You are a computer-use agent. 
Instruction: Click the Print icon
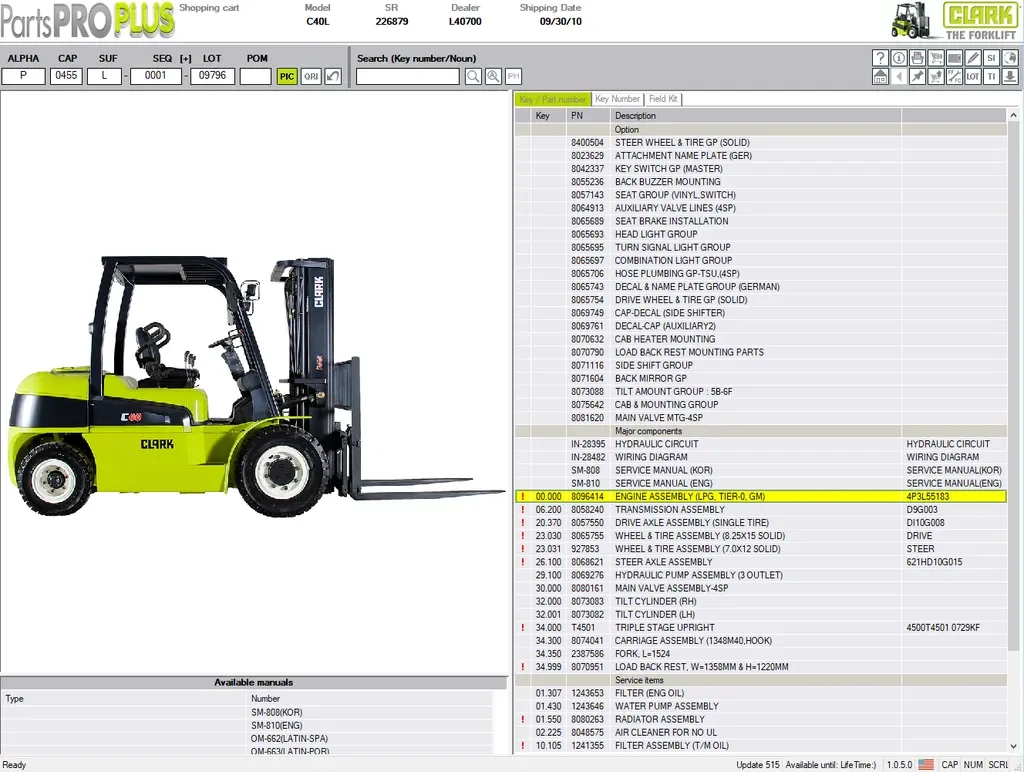(917, 58)
